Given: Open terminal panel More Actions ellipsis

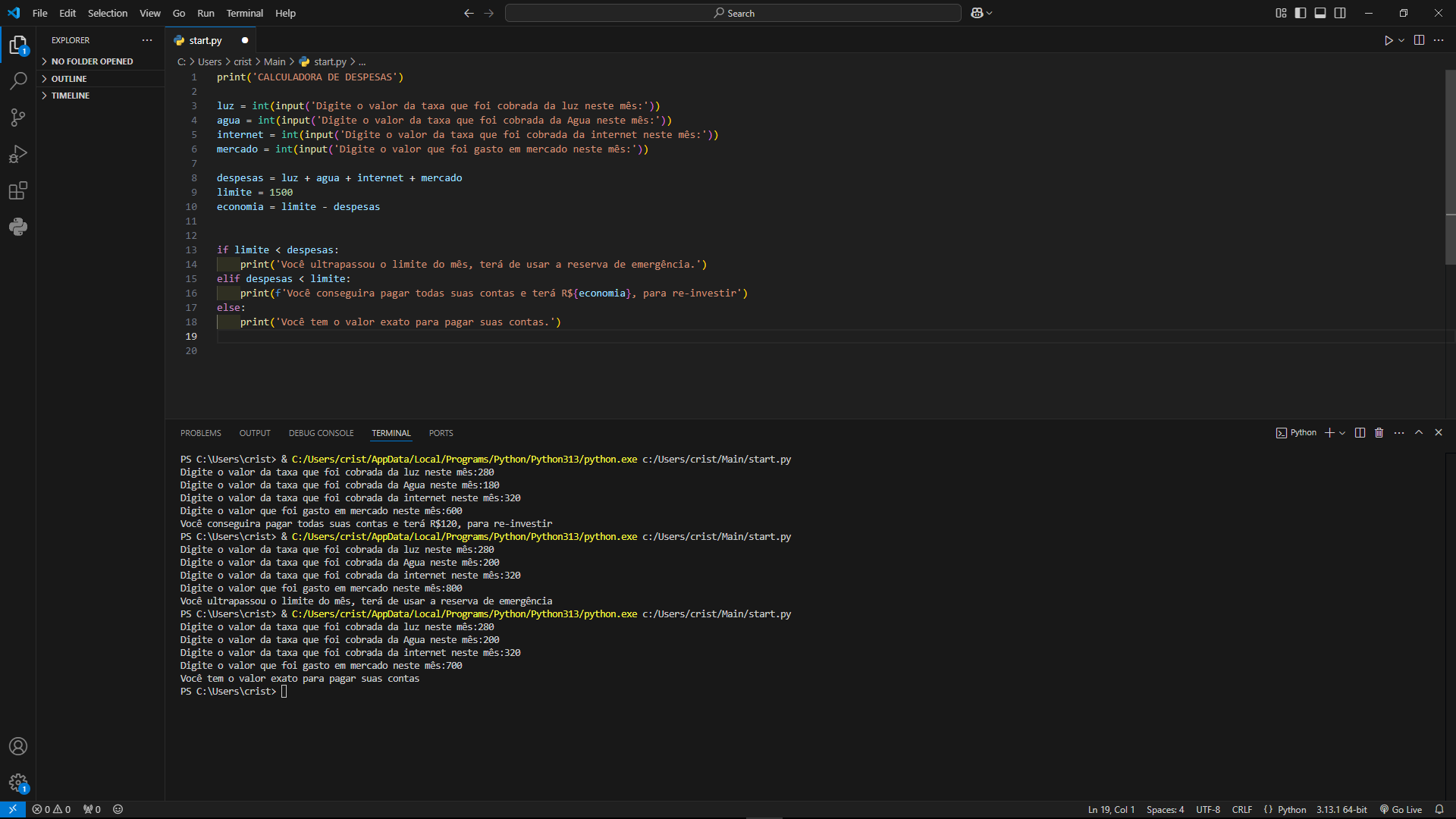Looking at the screenshot, I should click(x=1399, y=432).
